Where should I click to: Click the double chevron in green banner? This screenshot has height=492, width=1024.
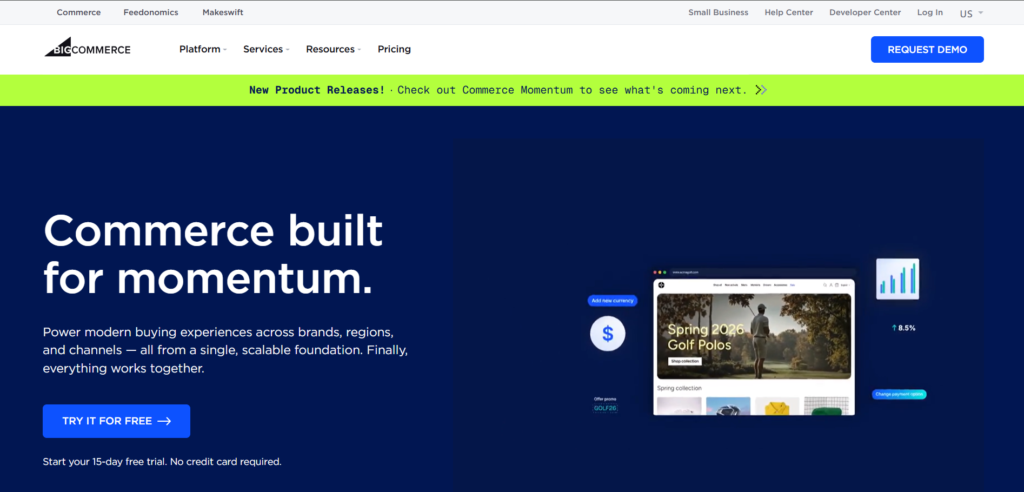pyautogui.click(x=761, y=90)
